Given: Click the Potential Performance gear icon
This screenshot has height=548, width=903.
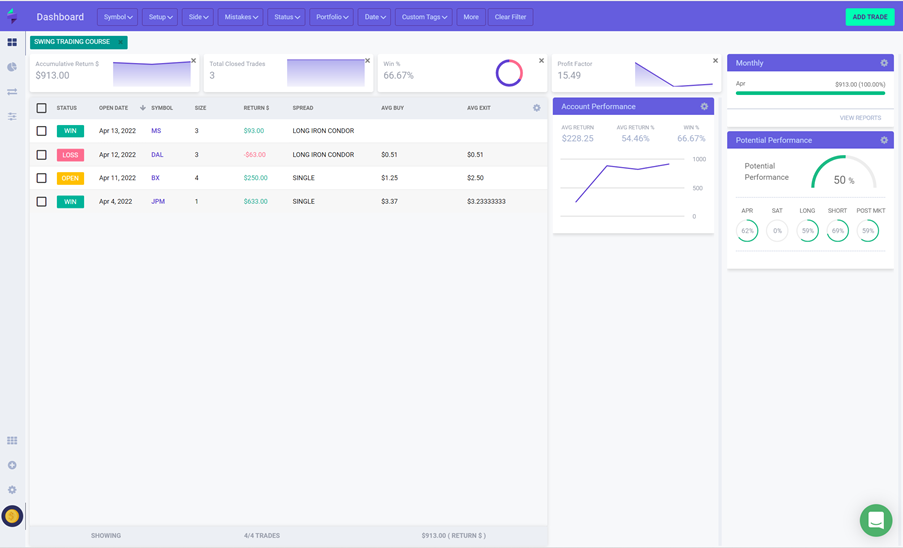Looking at the screenshot, I should (884, 140).
